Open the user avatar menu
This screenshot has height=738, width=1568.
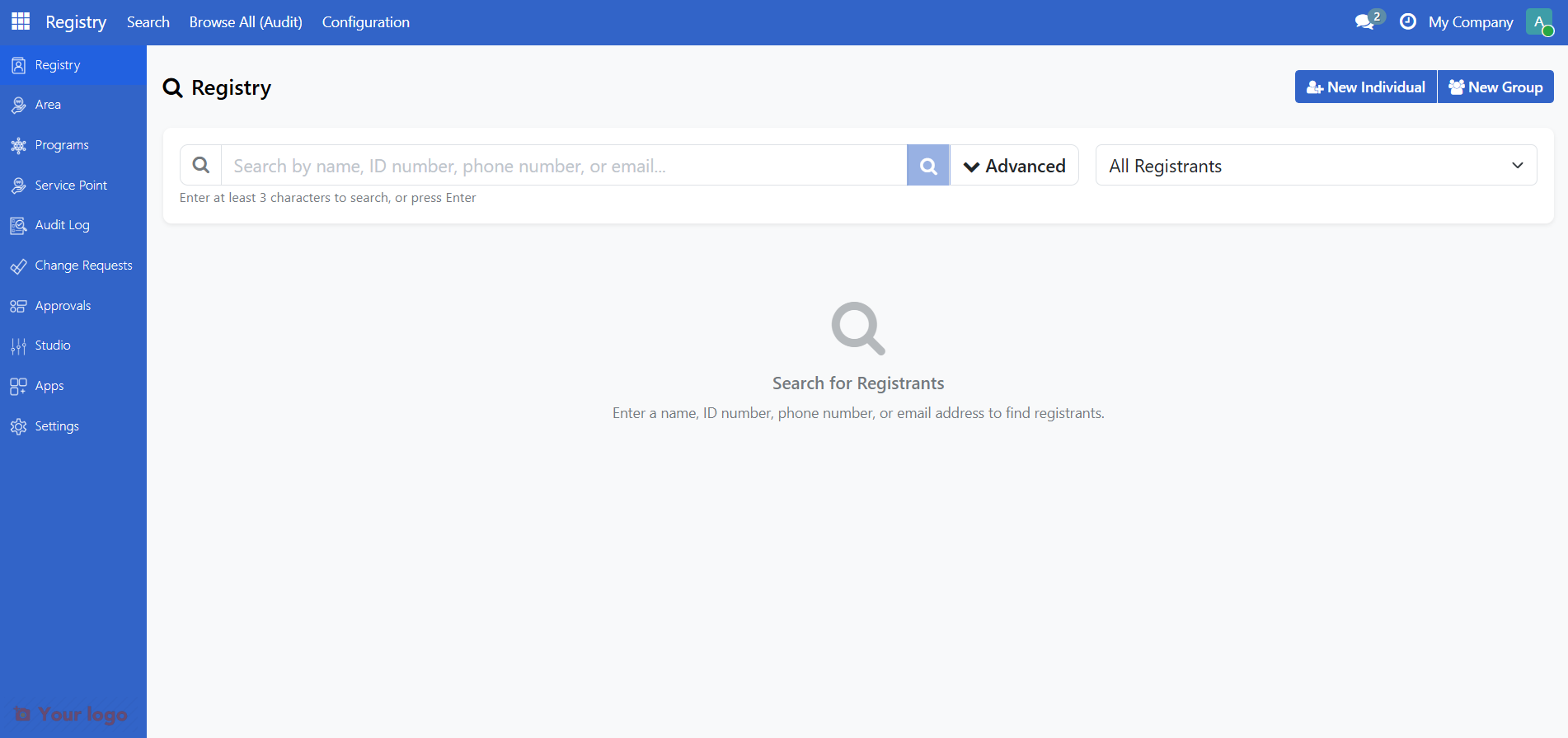[1540, 22]
